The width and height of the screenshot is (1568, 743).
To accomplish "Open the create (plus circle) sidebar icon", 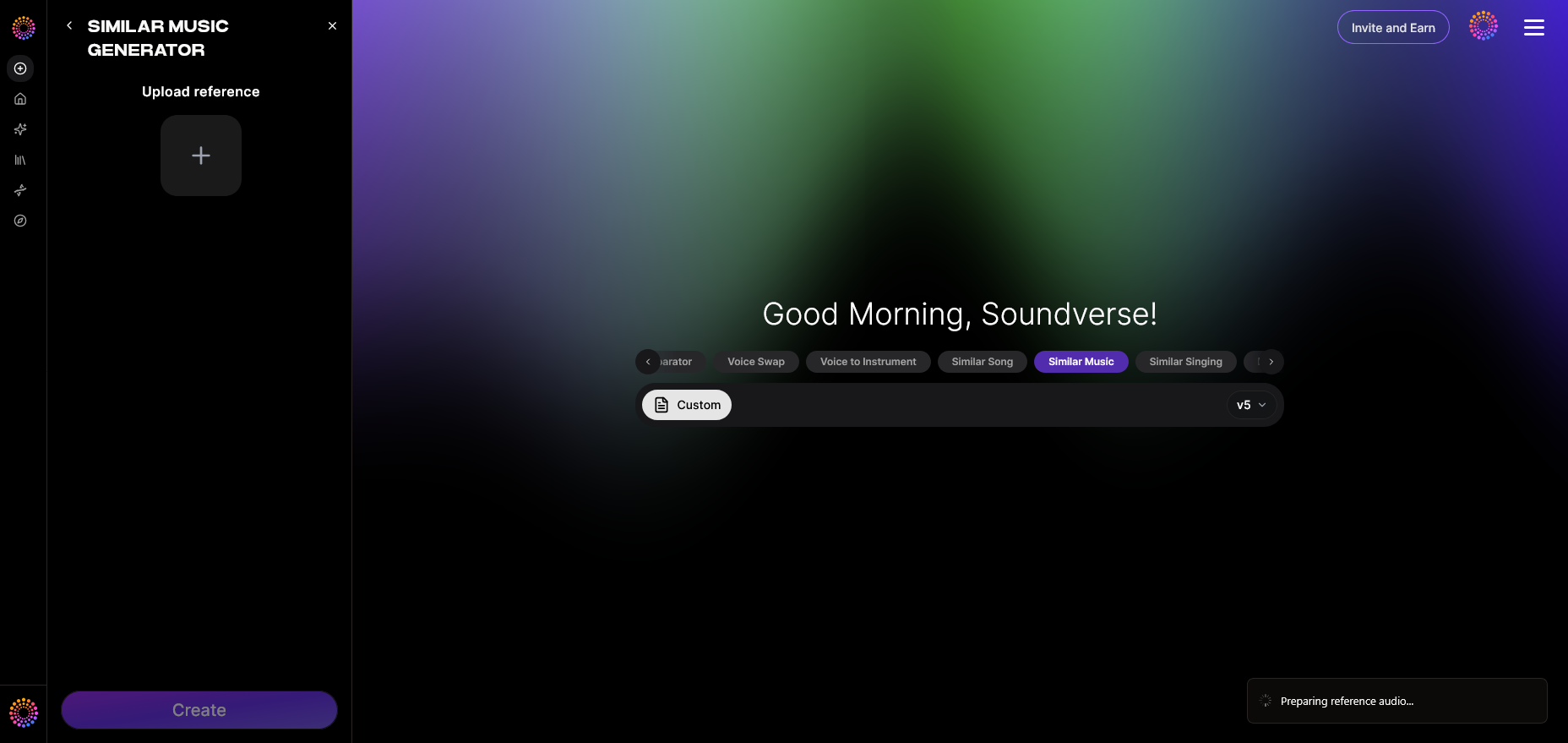I will point(20,68).
